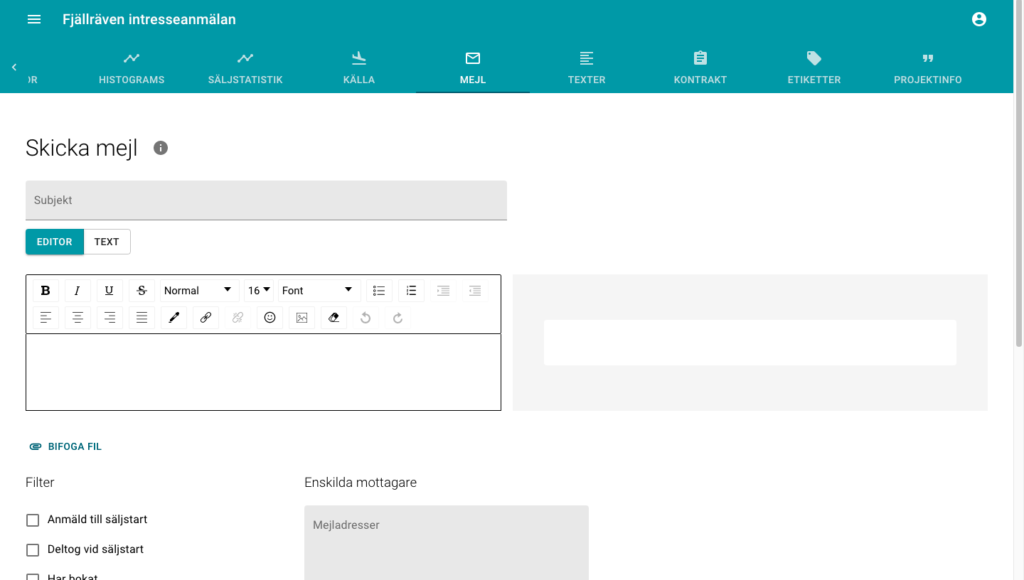This screenshot has height=580, width=1024.
Task: Open the text color picker
Action: click(173, 317)
